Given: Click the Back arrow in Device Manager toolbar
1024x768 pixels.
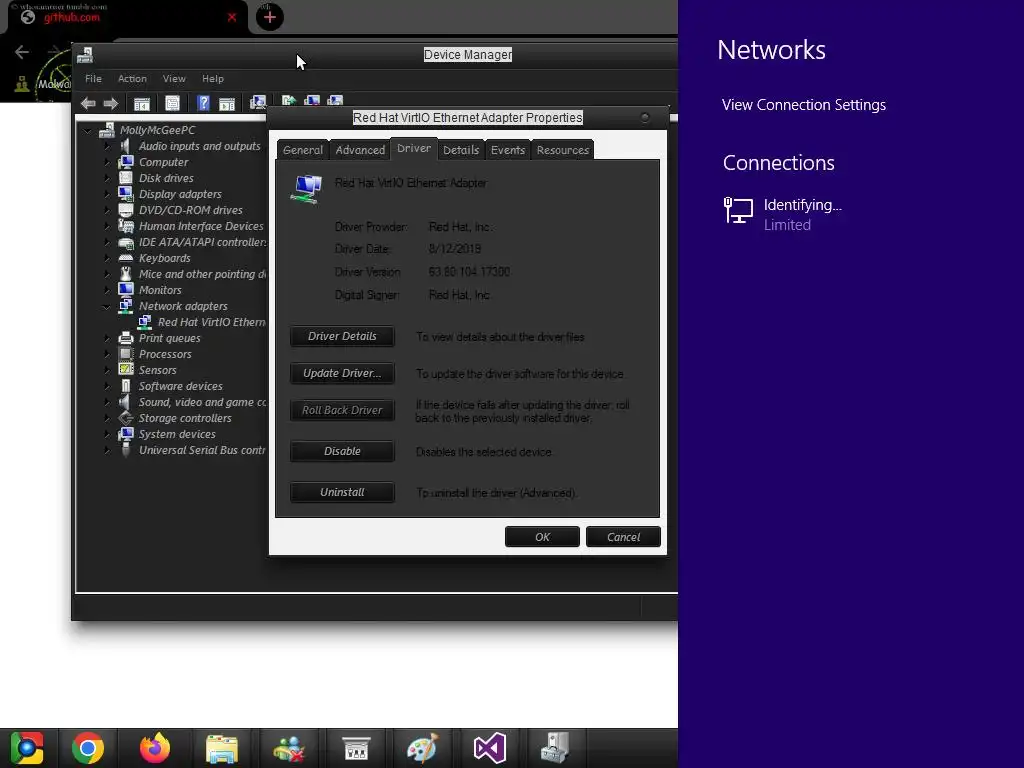Looking at the screenshot, I should (x=88, y=103).
